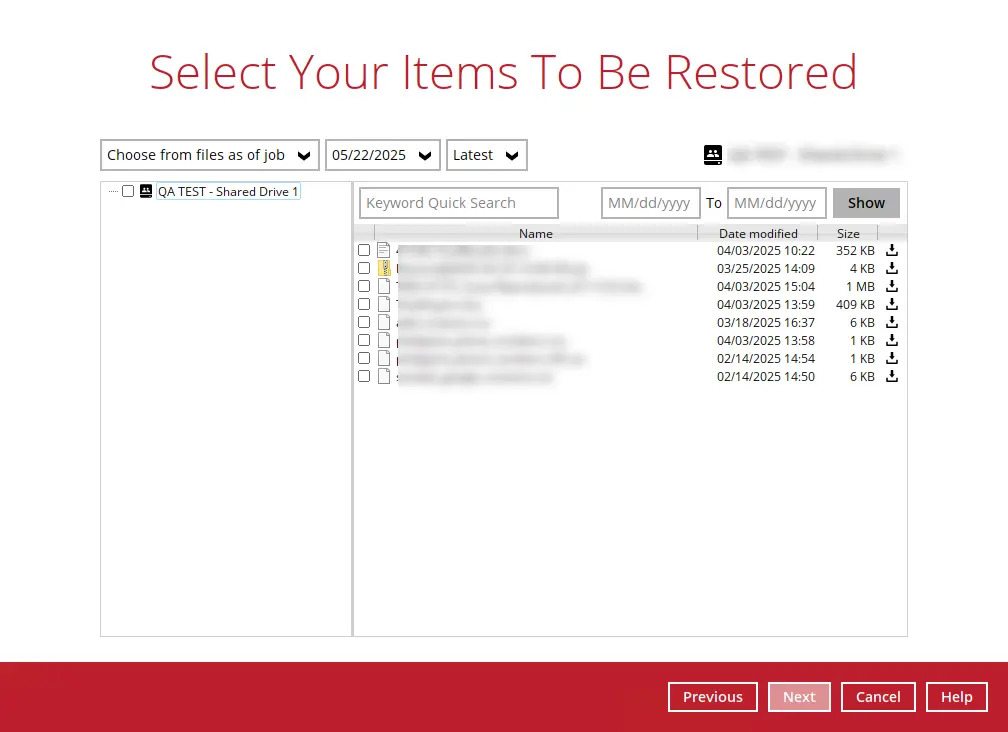Image resolution: width=1008 pixels, height=732 pixels.
Task: Open the Latest version dropdown
Action: (x=486, y=155)
